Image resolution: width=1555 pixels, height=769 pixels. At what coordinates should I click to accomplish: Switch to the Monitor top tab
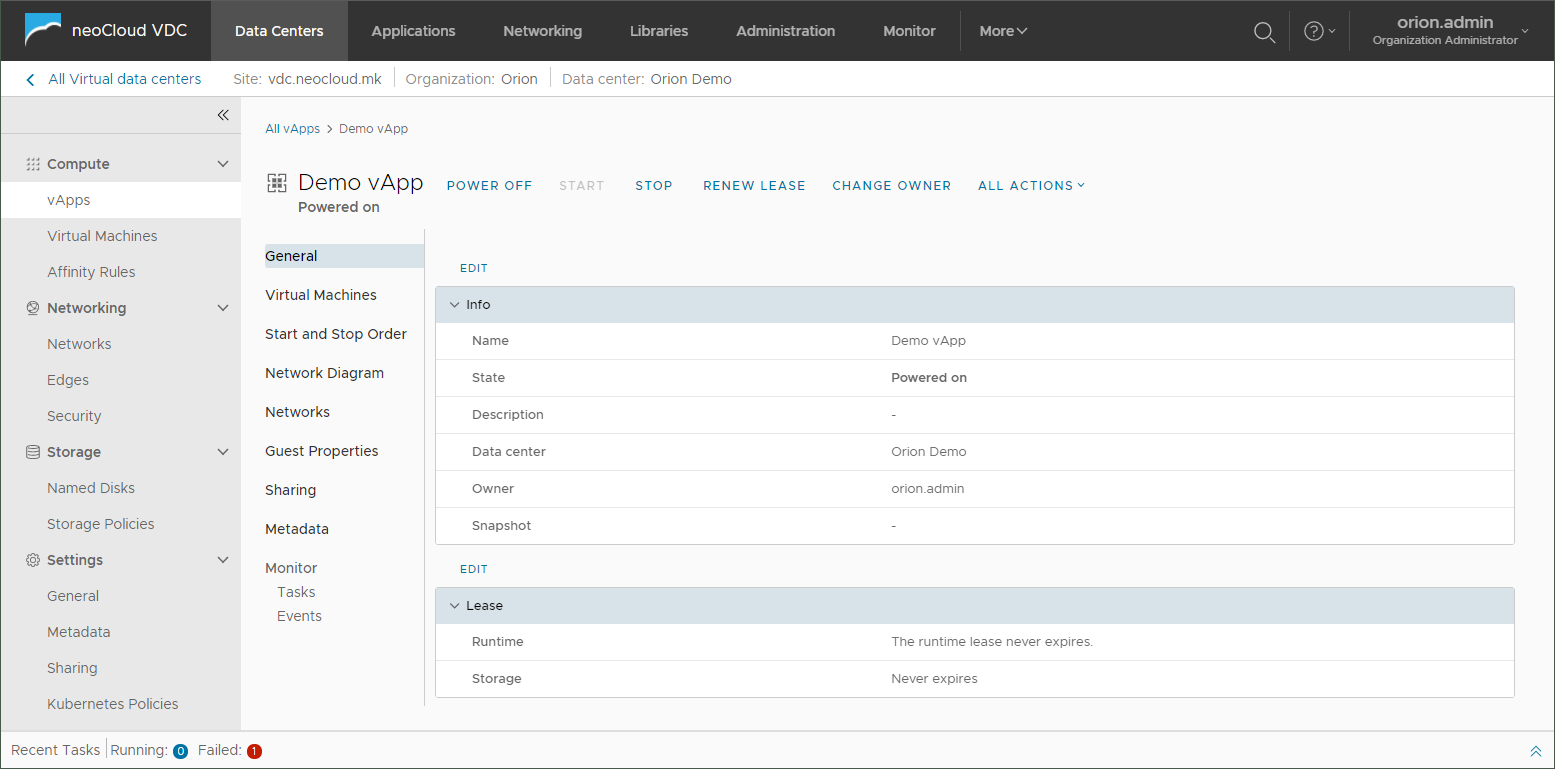point(909,31)
